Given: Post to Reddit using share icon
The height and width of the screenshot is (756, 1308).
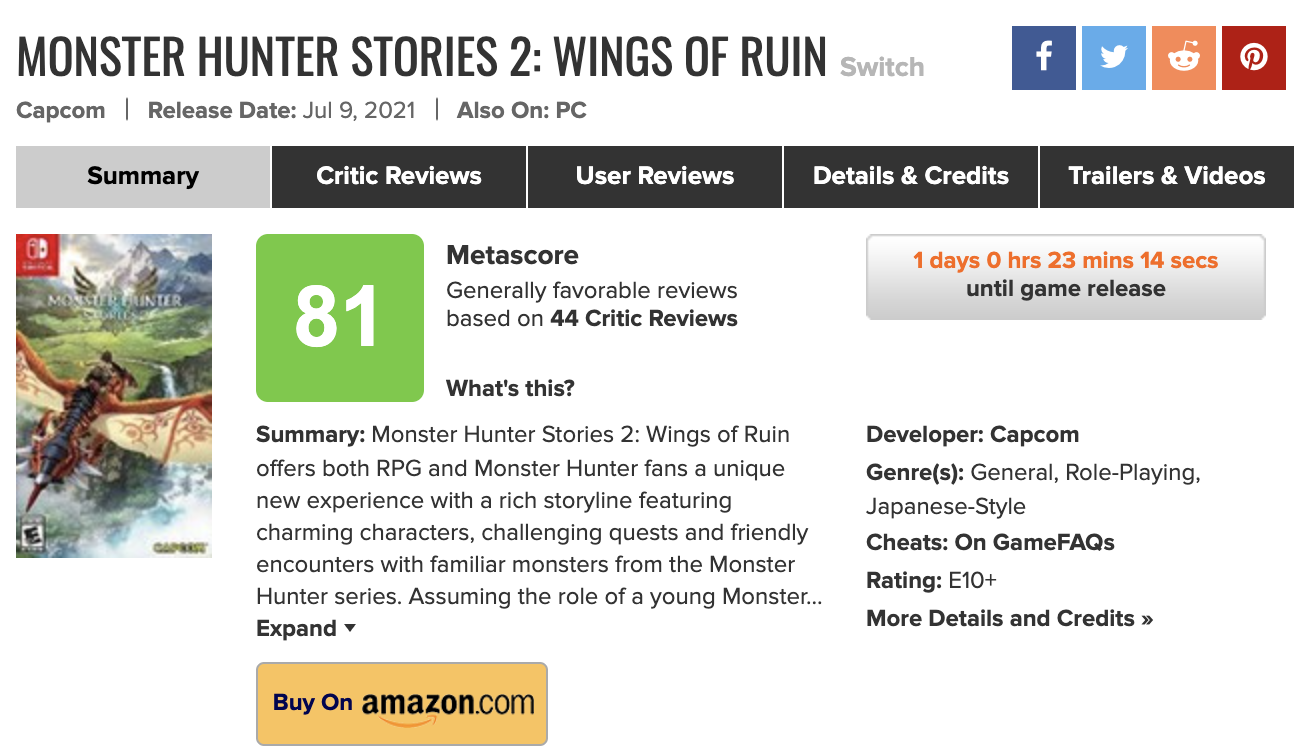Looking at the screenshot, I should point(1184,57).
